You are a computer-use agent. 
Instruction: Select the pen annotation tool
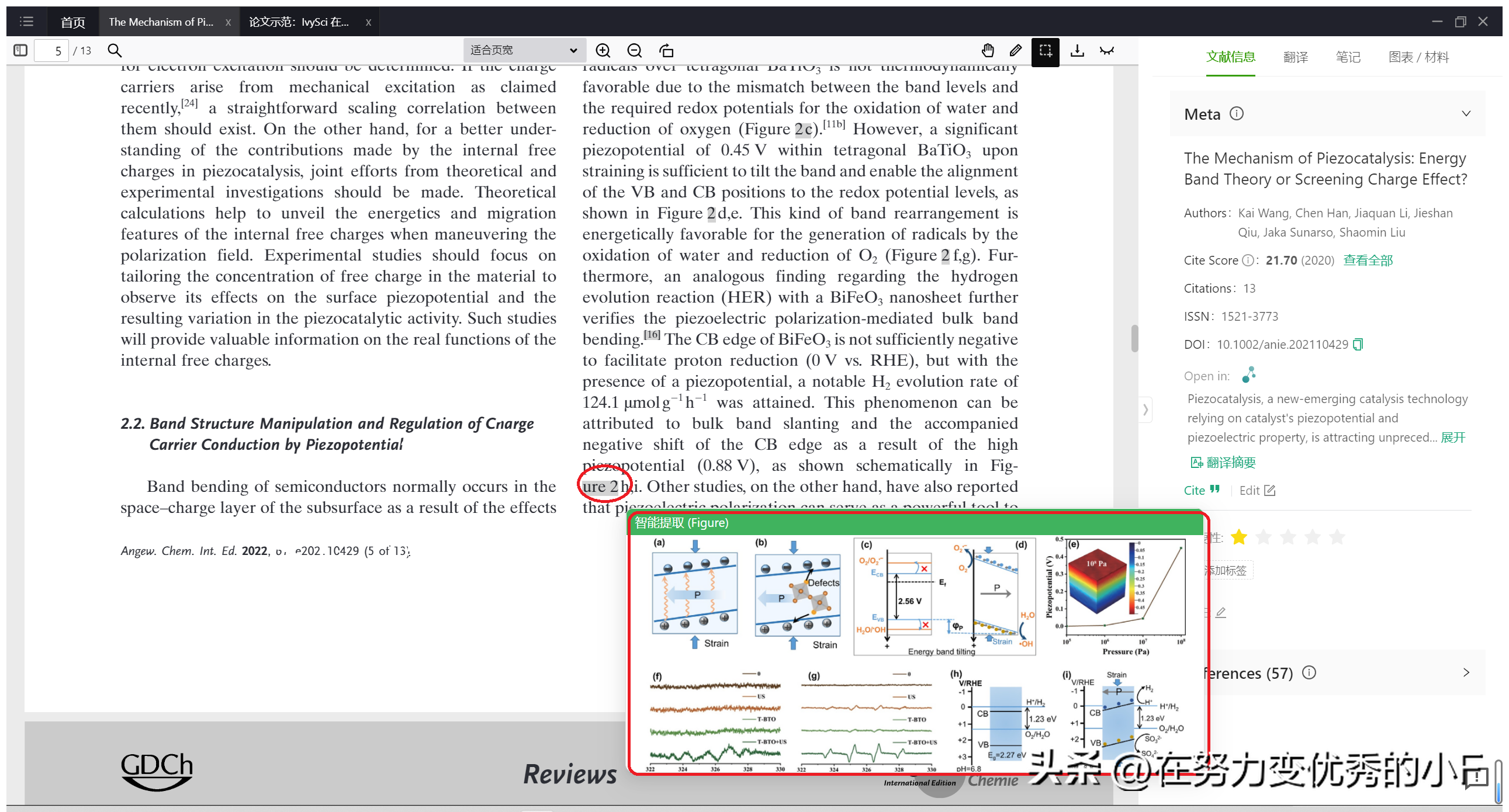pyautogui.click(x=1016, y=51)
